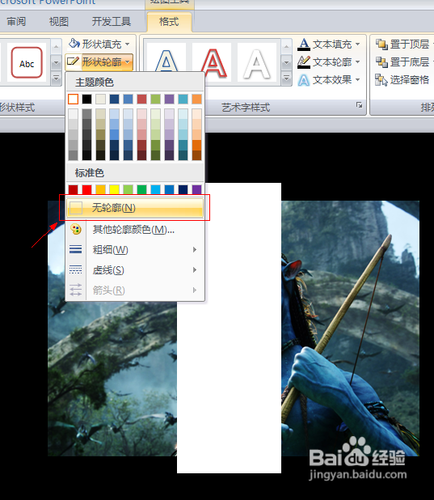434x500 pixels.
Task: Pick the purple theme color swatch
Action: pos(169,99)
